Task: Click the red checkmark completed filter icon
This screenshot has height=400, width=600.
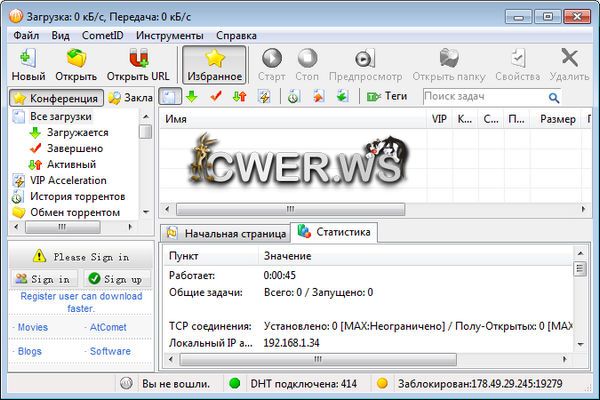Action: (215, 97)
